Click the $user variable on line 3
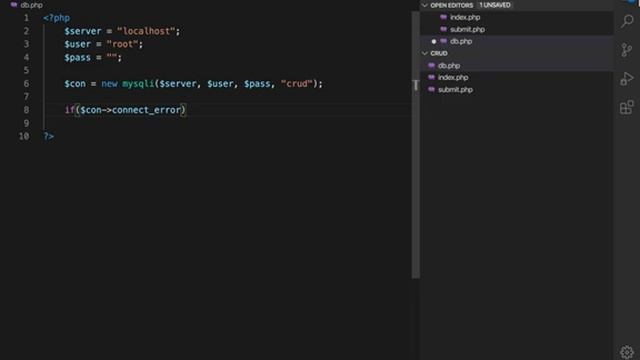Screen dimensions: 640x360 [x=78, y=44]
